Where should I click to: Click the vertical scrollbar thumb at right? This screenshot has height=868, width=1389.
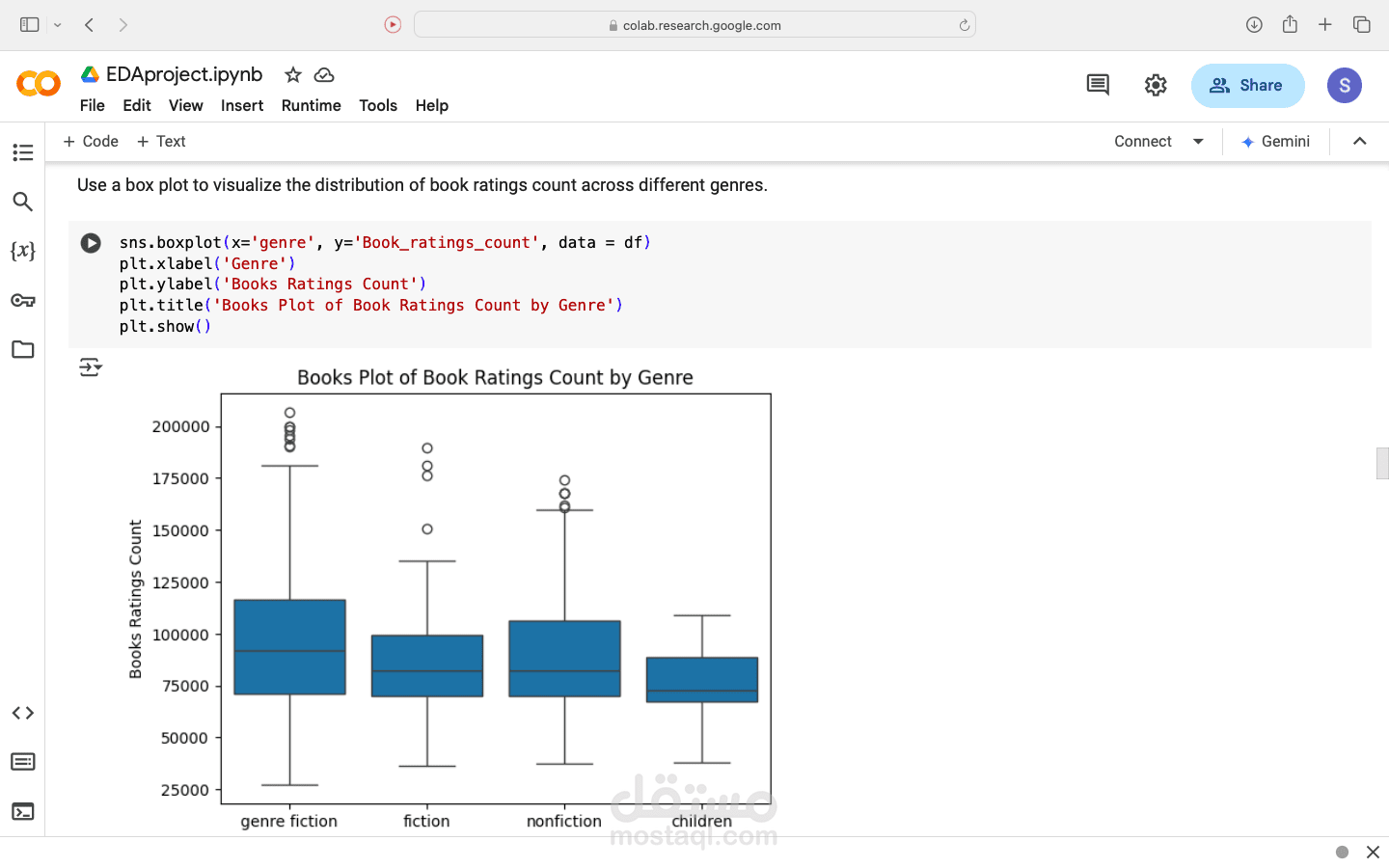pyautogui.click(x=1381, y=463)
